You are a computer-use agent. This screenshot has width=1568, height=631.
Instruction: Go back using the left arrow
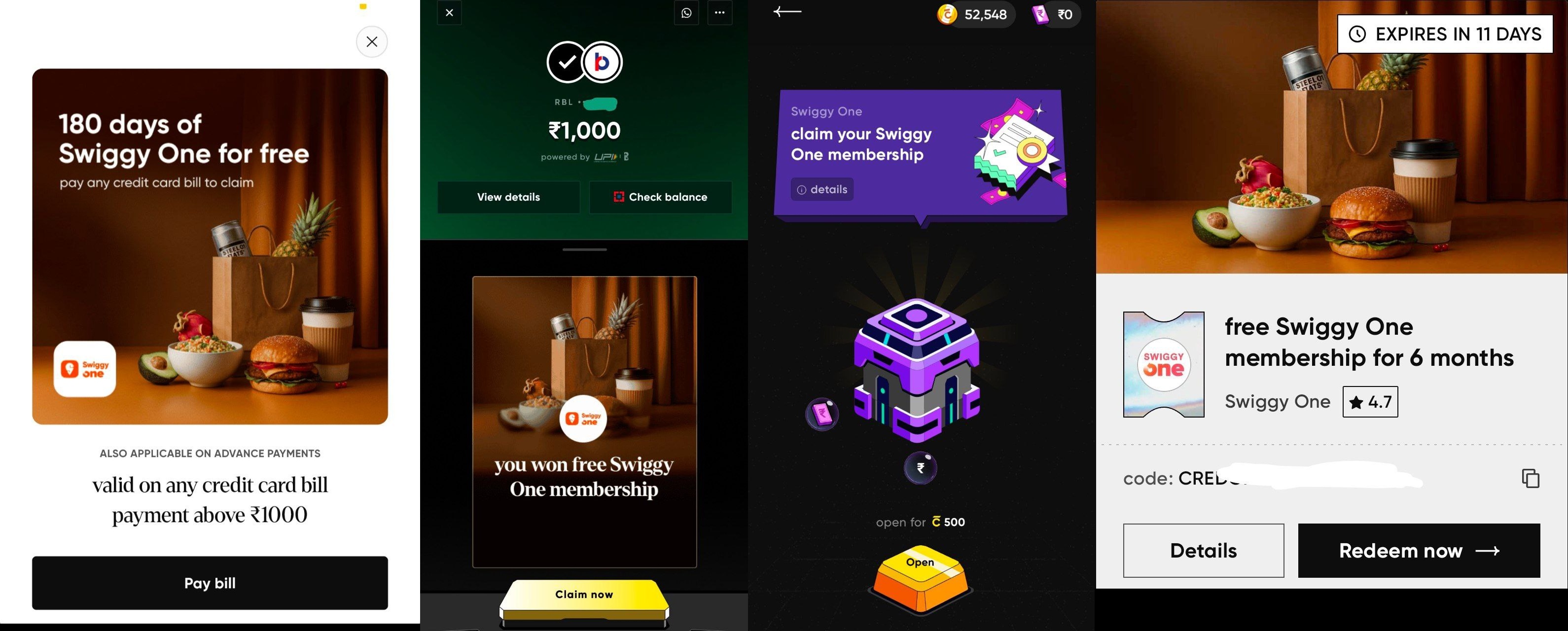787,11
